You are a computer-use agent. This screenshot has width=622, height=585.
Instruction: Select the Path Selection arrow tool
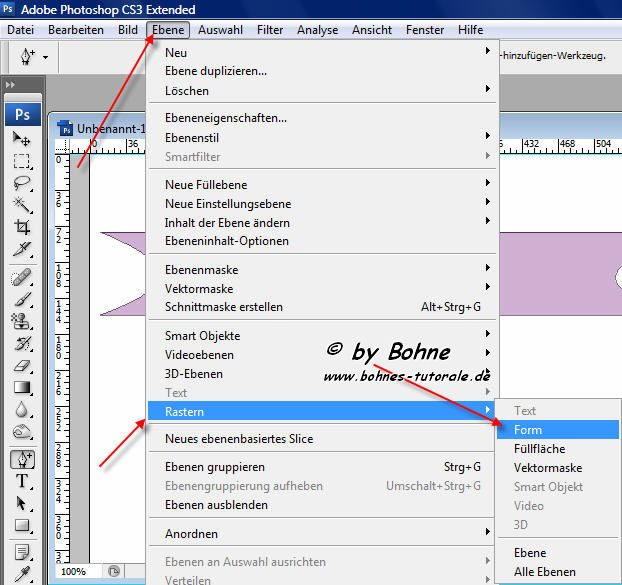coord(22,503)
